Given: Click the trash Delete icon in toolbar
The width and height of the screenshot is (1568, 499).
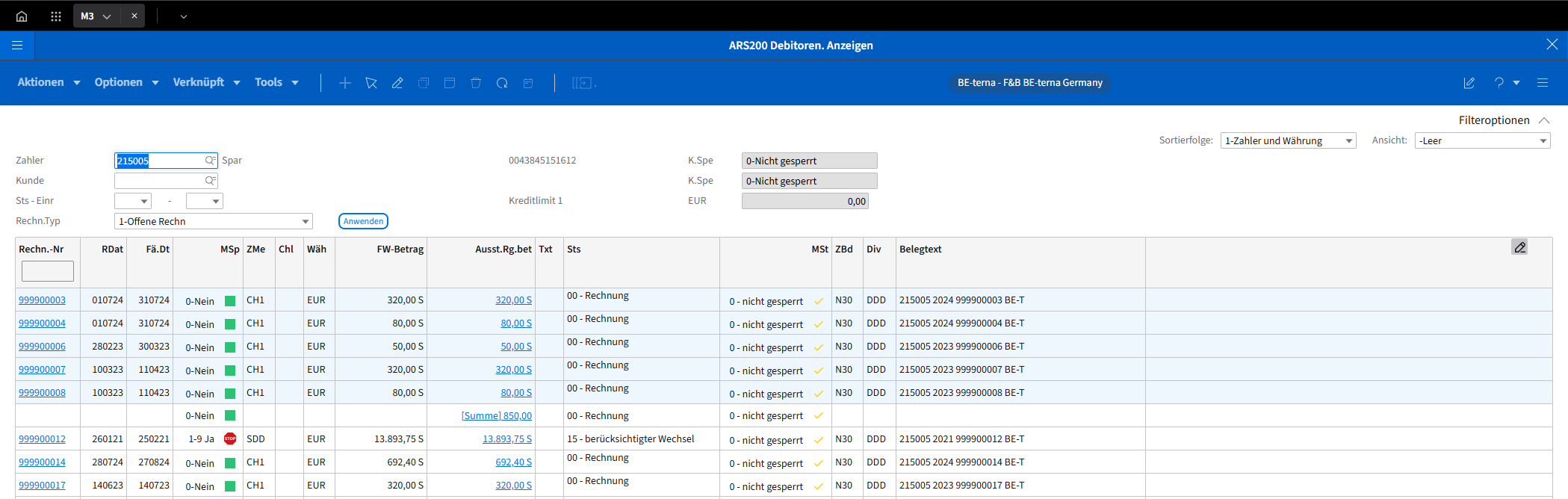Looking at the screenshot, I should click(x=476, y=83).
